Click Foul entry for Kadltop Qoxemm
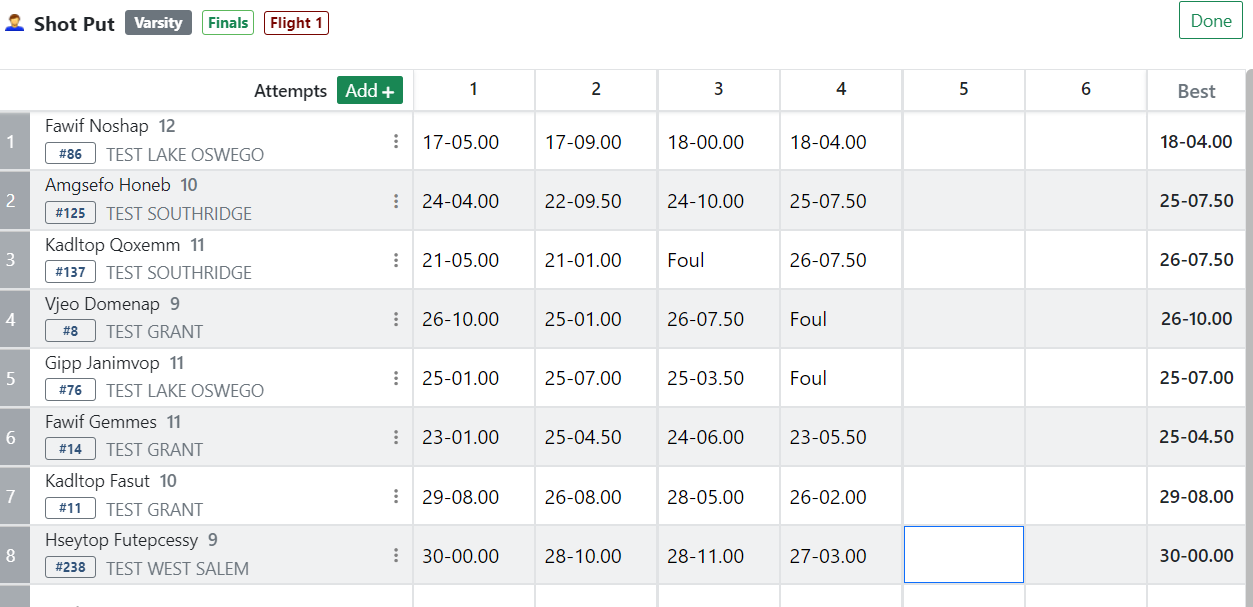The height and width of the screenshot is (607, 1253). point(686,260)
